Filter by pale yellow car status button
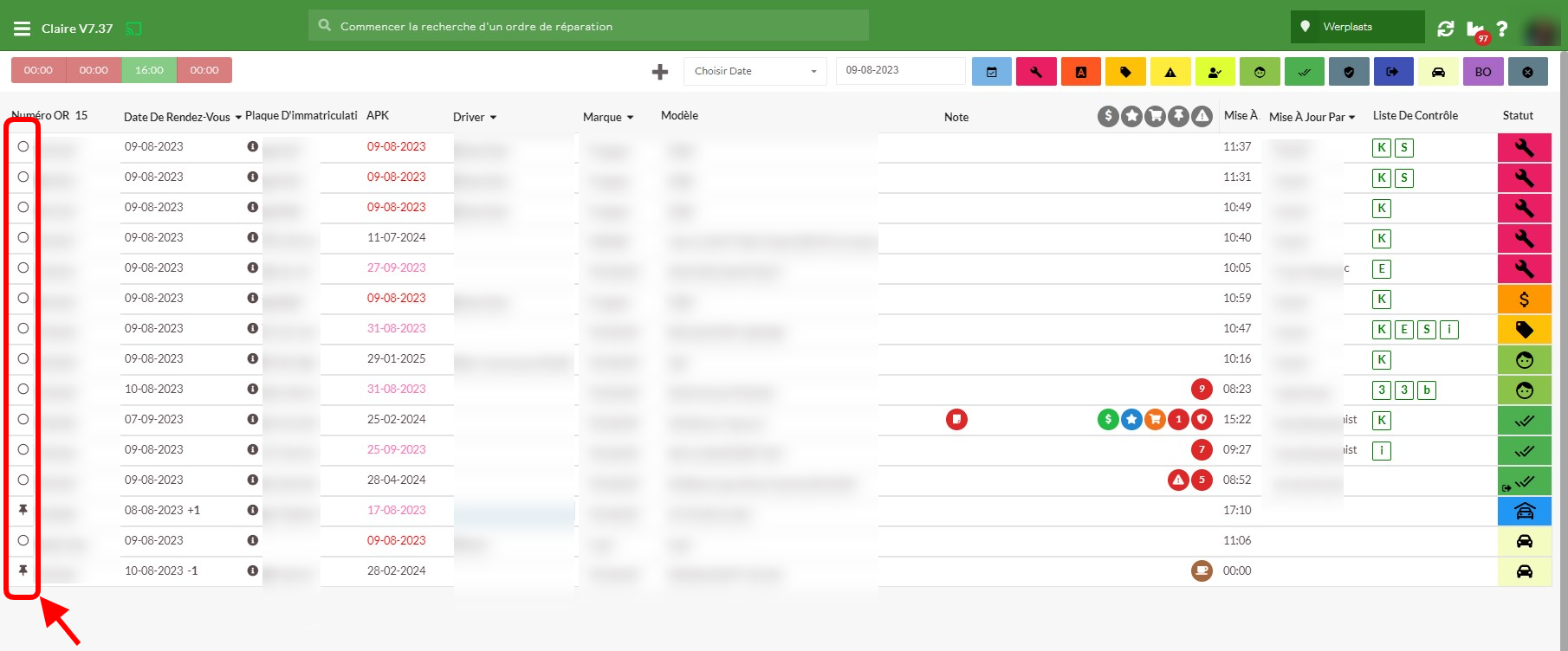The height and width of the screenshot is (651, 1568). [1438, 72]
